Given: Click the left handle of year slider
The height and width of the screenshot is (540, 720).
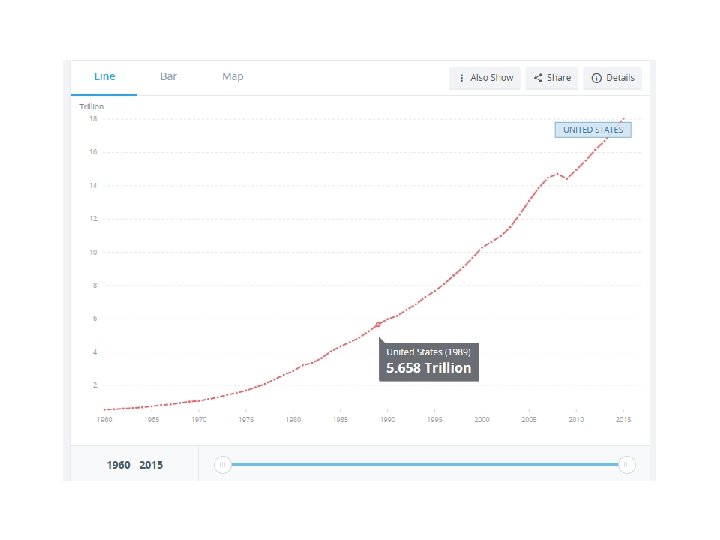Looking at the screenshot, I should click(223, 464).
